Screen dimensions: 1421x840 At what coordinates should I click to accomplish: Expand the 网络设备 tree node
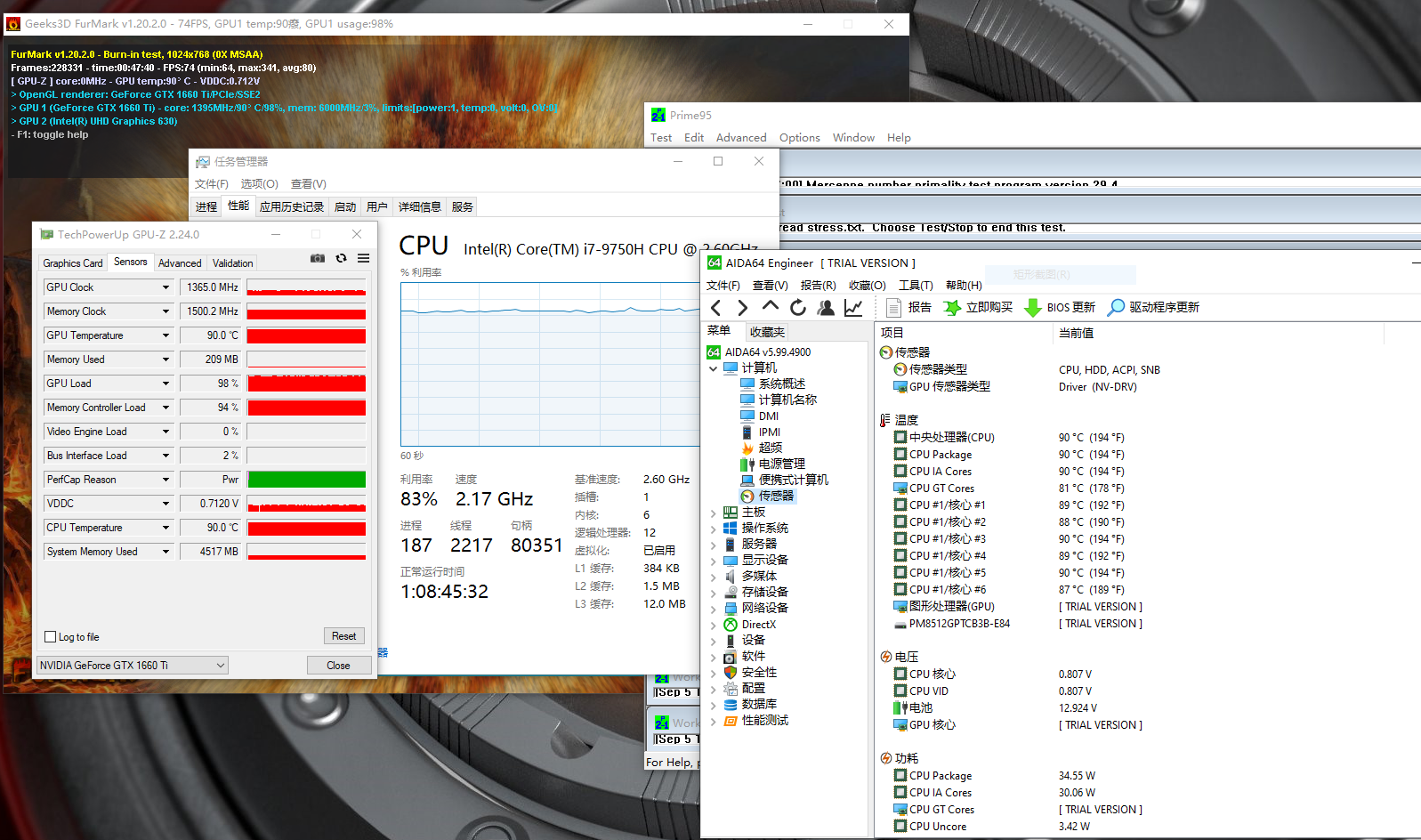pyautogui.click(x=714, y=609)
